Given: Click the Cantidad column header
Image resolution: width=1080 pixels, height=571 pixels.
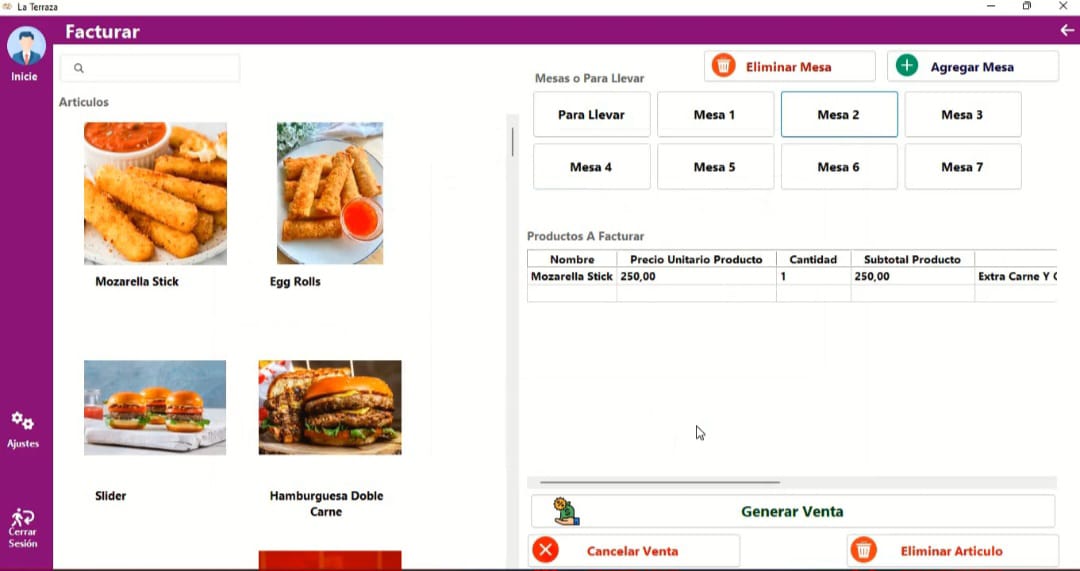Looking at the screenshot, I should point(813,260).
